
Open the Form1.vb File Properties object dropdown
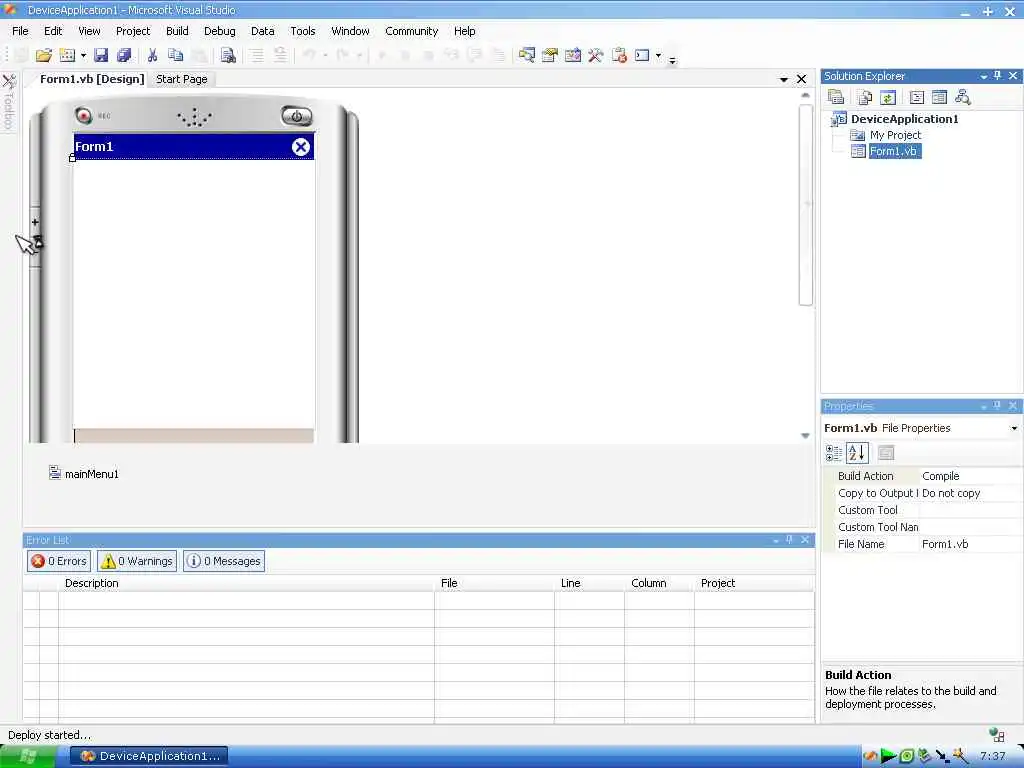coord(1014,428)
